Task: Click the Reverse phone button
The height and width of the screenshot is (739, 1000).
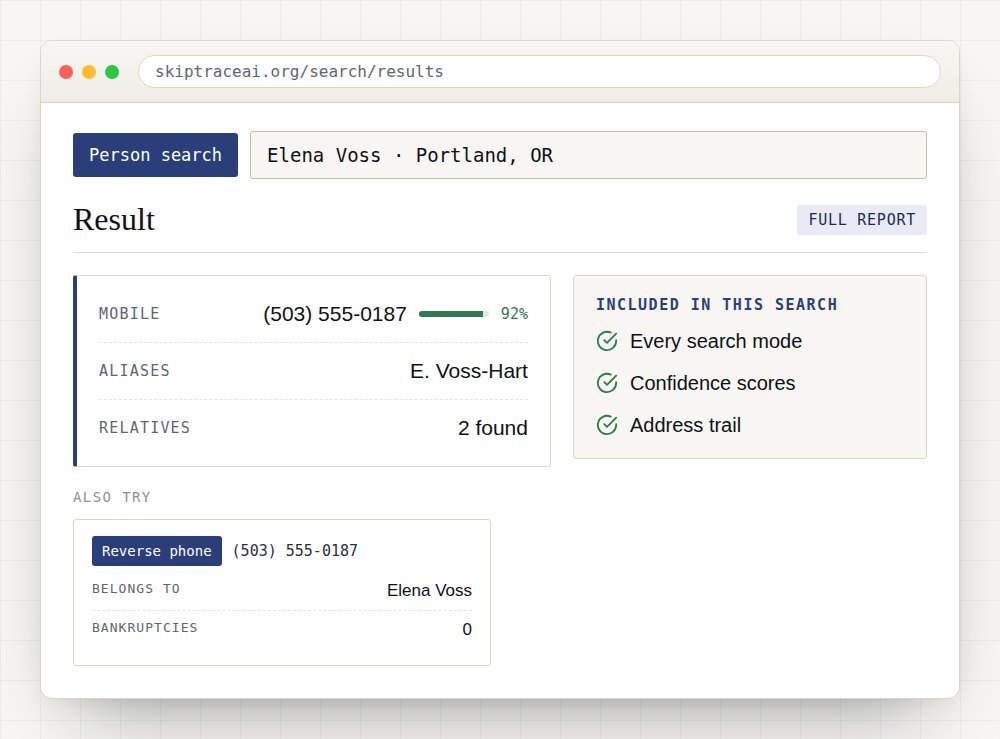Action: click(x=157, y=551)
